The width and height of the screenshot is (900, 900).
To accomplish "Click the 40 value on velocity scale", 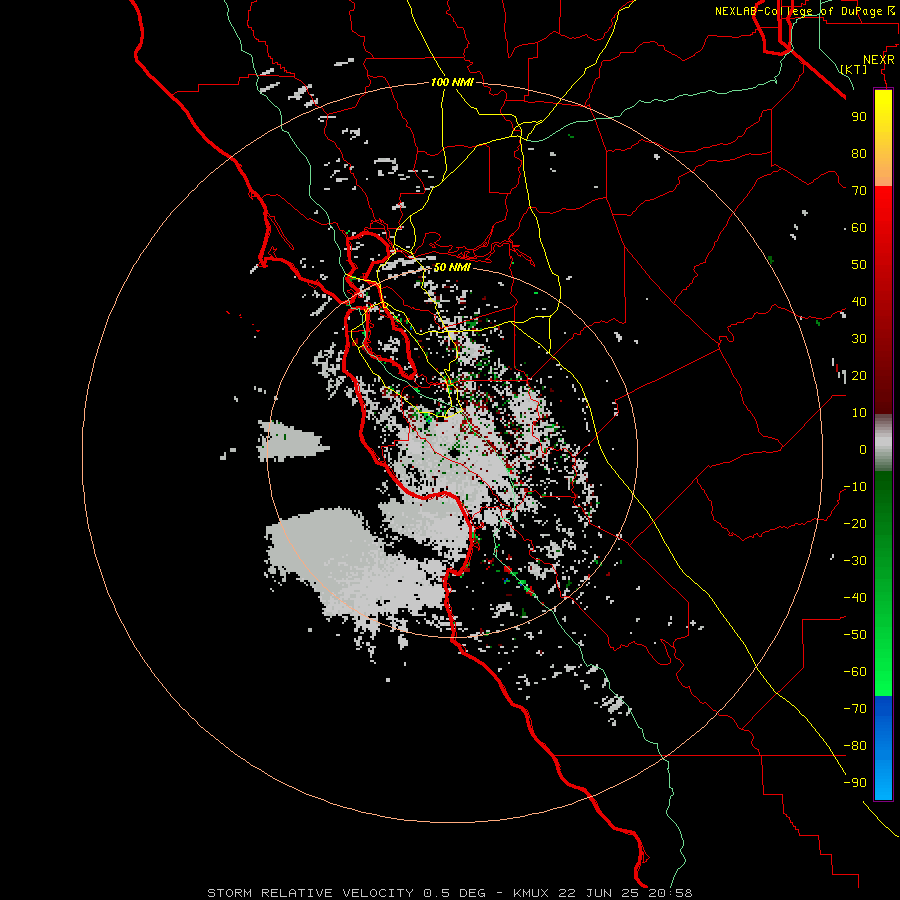I will click(859, 301).
